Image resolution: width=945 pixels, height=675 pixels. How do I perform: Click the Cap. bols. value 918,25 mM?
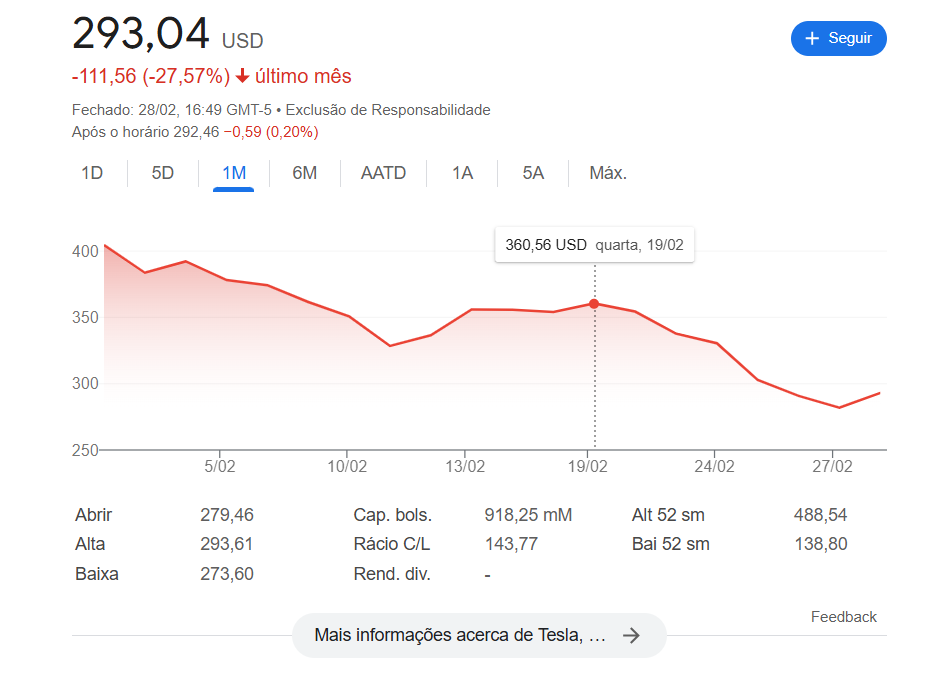[528, 515]
